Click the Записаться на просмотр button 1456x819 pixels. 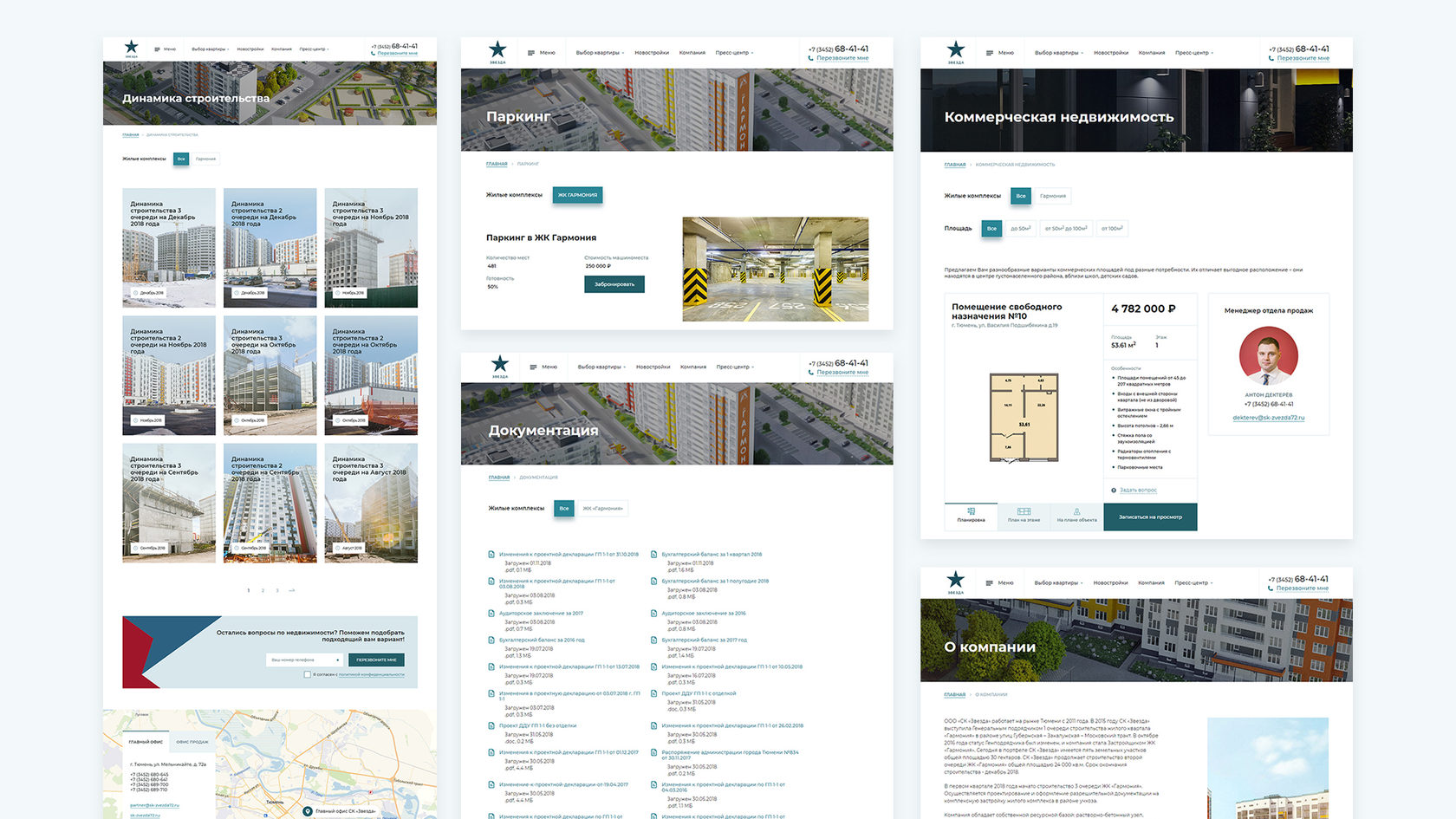1150,517
